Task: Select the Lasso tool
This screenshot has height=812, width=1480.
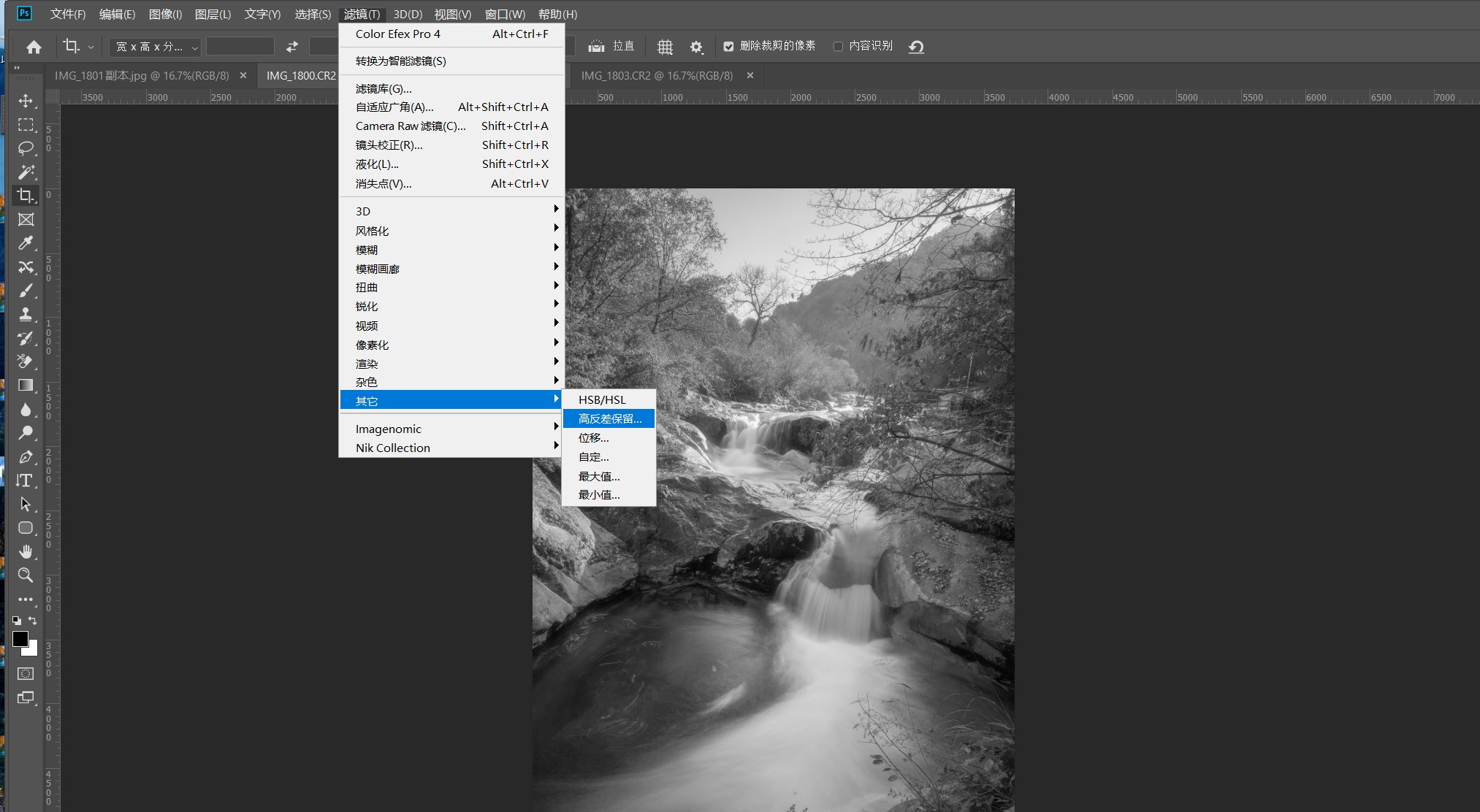Action: click(26, 148)
